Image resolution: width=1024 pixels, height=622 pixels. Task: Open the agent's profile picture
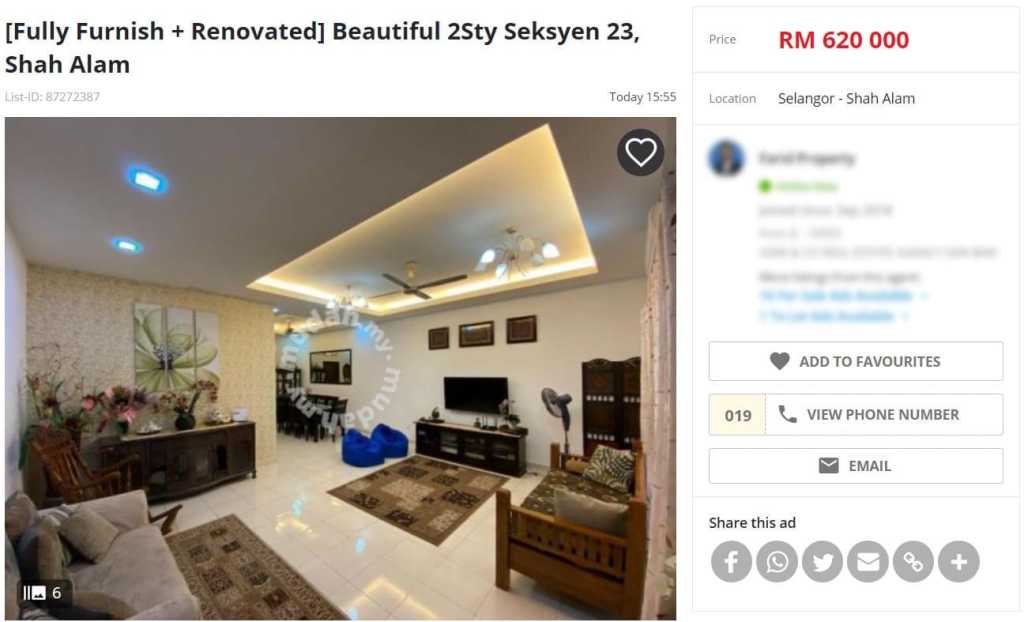726,157
